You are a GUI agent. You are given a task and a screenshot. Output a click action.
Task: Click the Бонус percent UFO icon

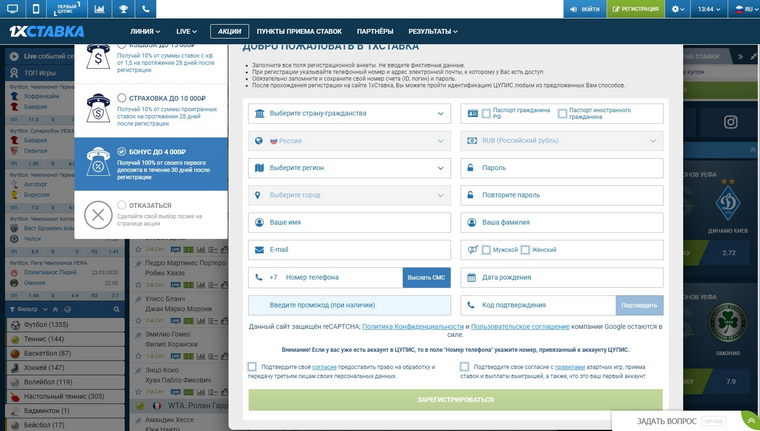(x=98, y=161)
